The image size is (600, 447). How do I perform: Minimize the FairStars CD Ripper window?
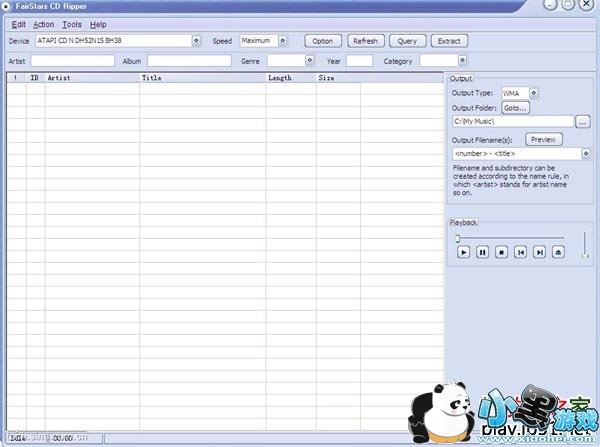click(x=550, y=4)
